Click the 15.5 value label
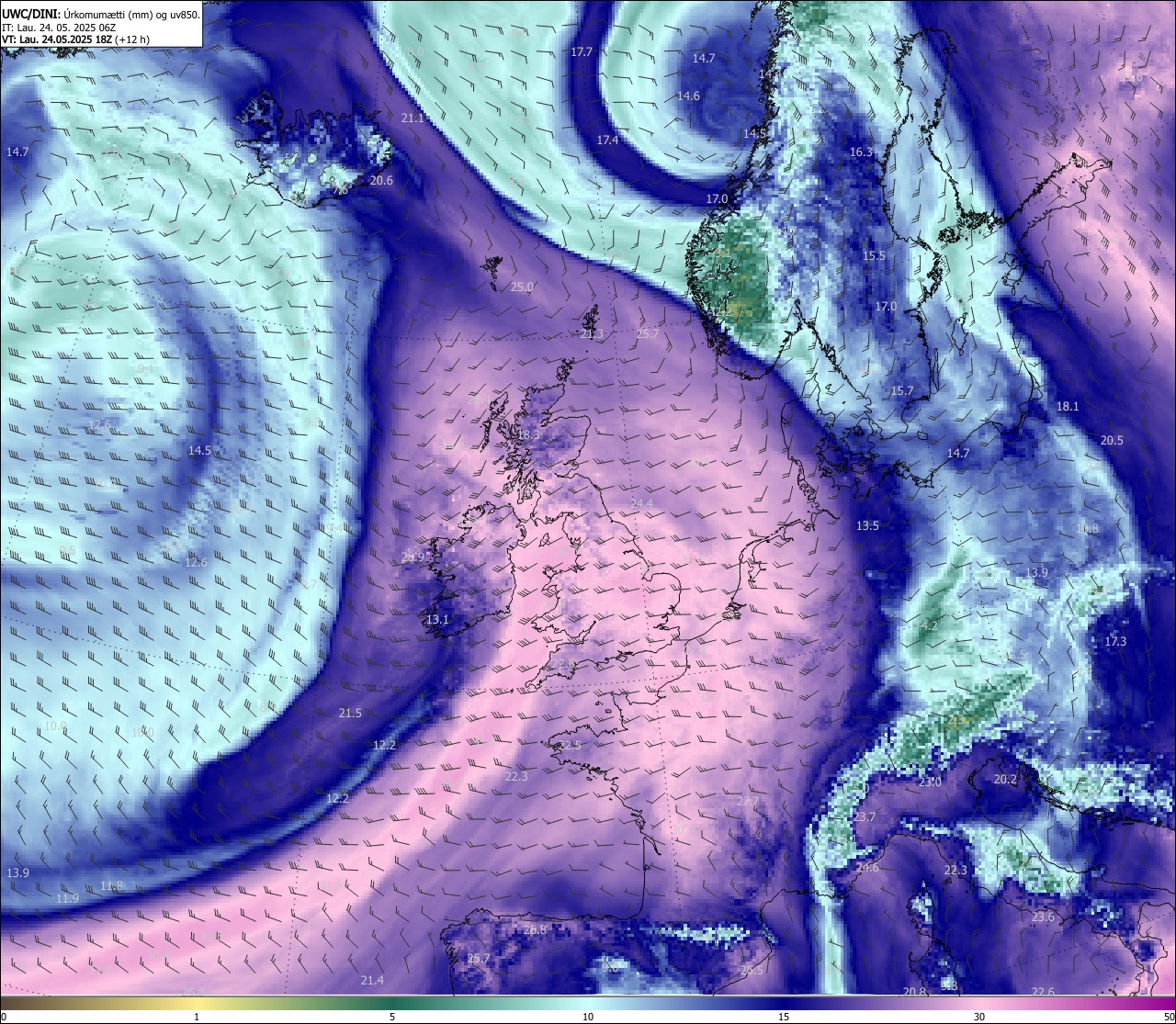 pos(874,256)
